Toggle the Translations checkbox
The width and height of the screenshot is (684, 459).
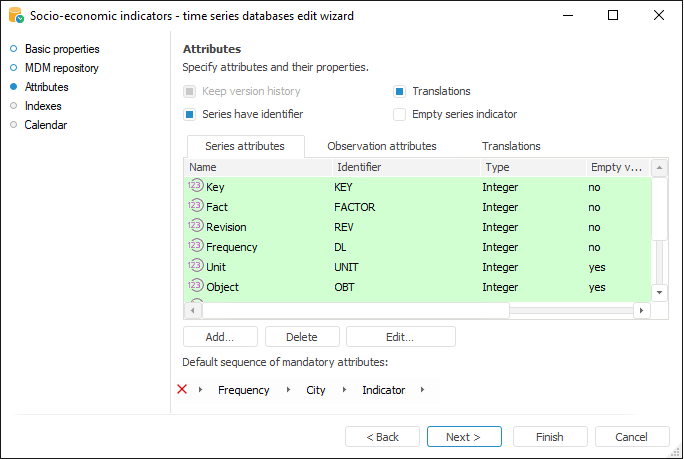[x=400, y=91]
